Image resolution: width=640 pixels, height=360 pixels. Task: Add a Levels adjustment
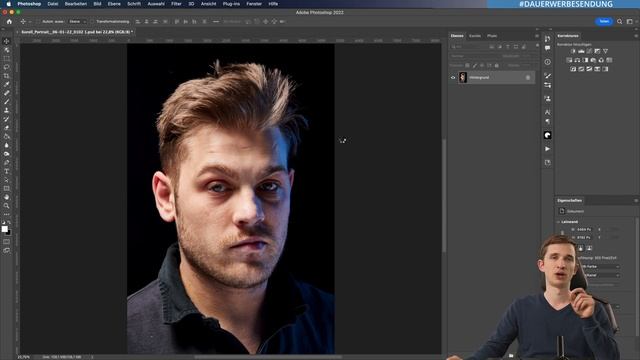[x=581, y=51]
